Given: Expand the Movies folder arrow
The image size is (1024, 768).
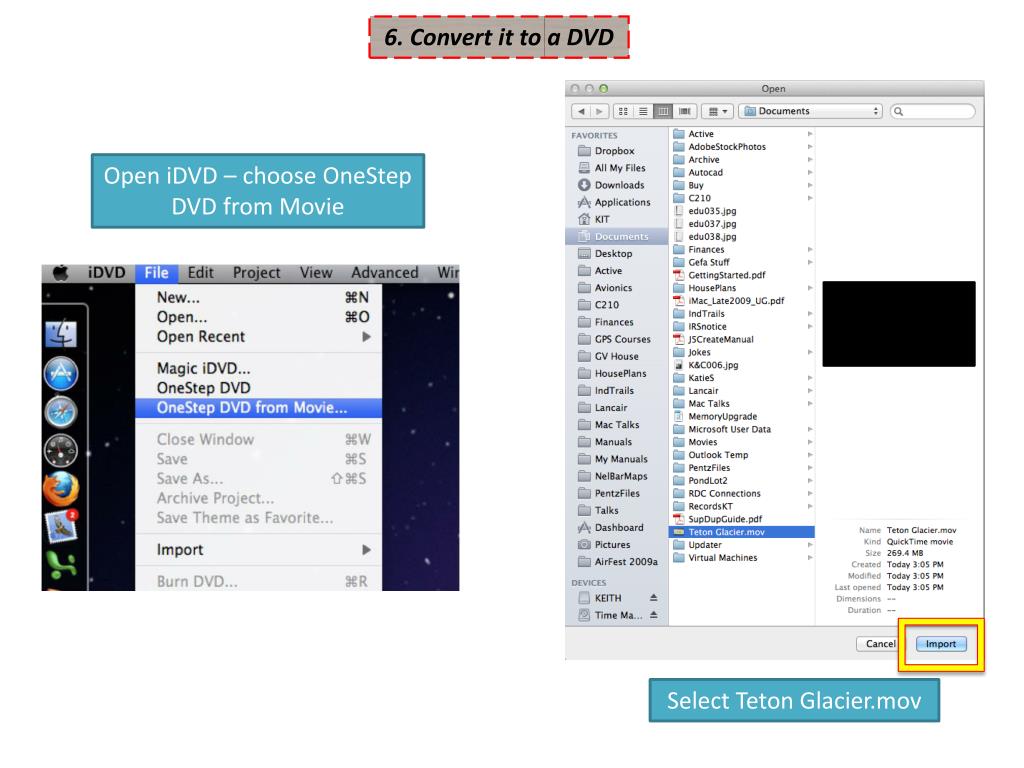Looking at the screenshot, I should coord(810,442).
